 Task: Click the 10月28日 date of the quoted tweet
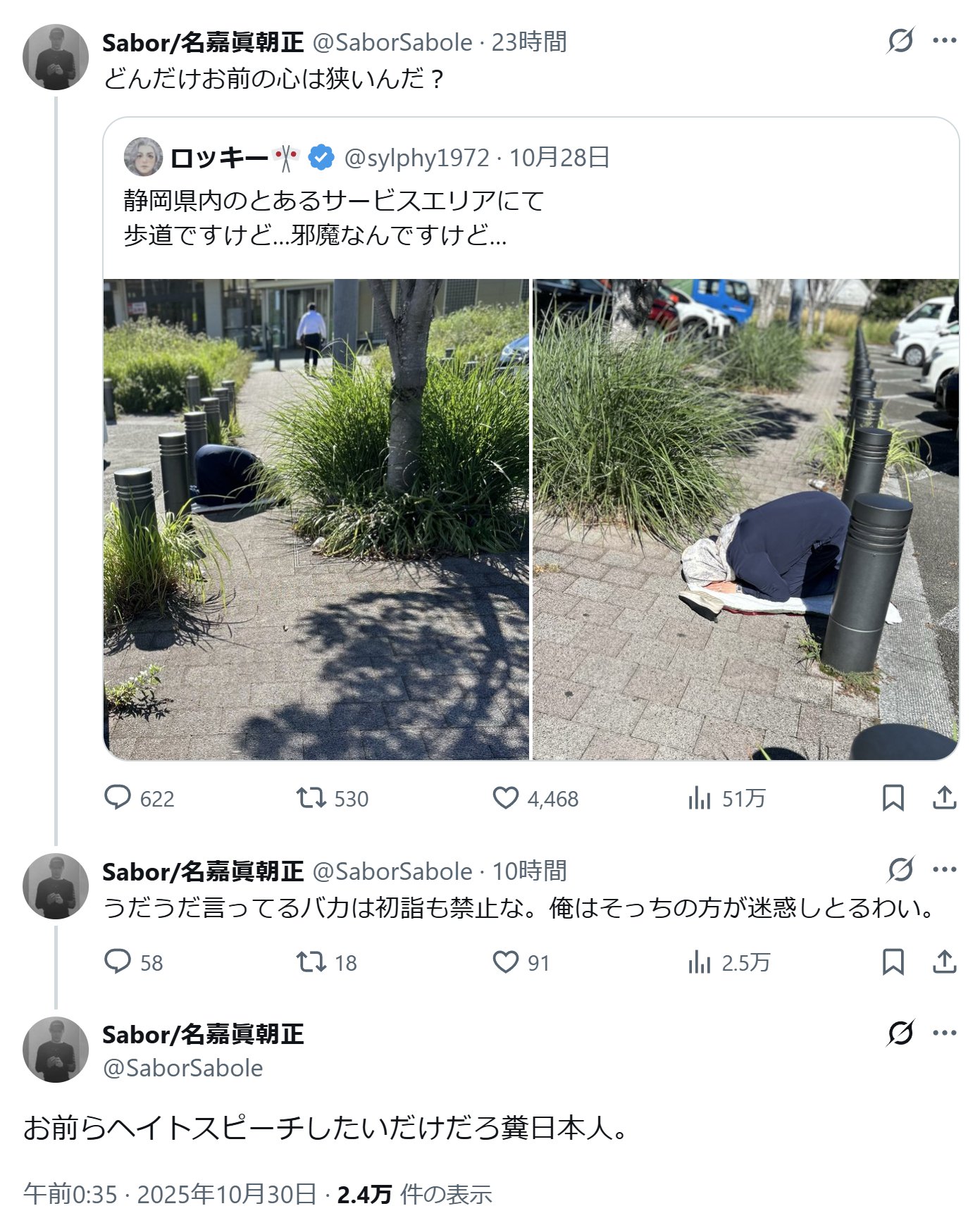559,158
